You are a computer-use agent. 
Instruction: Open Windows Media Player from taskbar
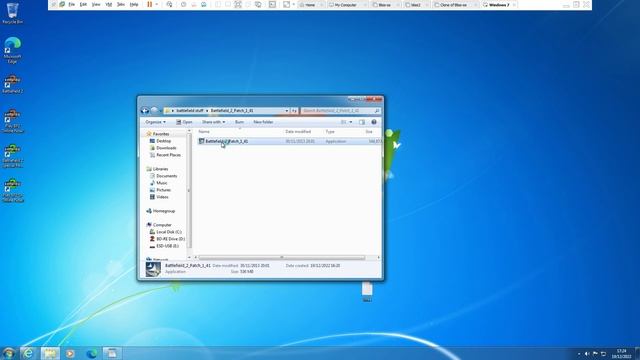tap(70, 353)
